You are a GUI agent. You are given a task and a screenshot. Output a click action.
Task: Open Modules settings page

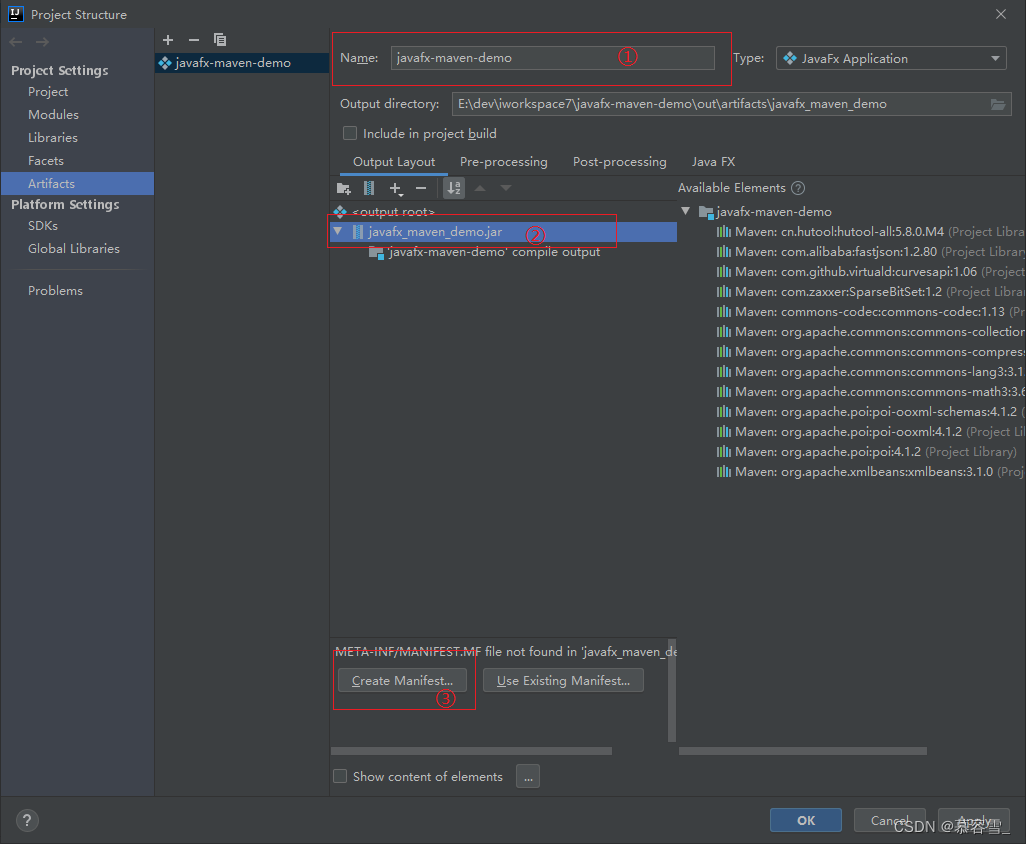(53, 114)
